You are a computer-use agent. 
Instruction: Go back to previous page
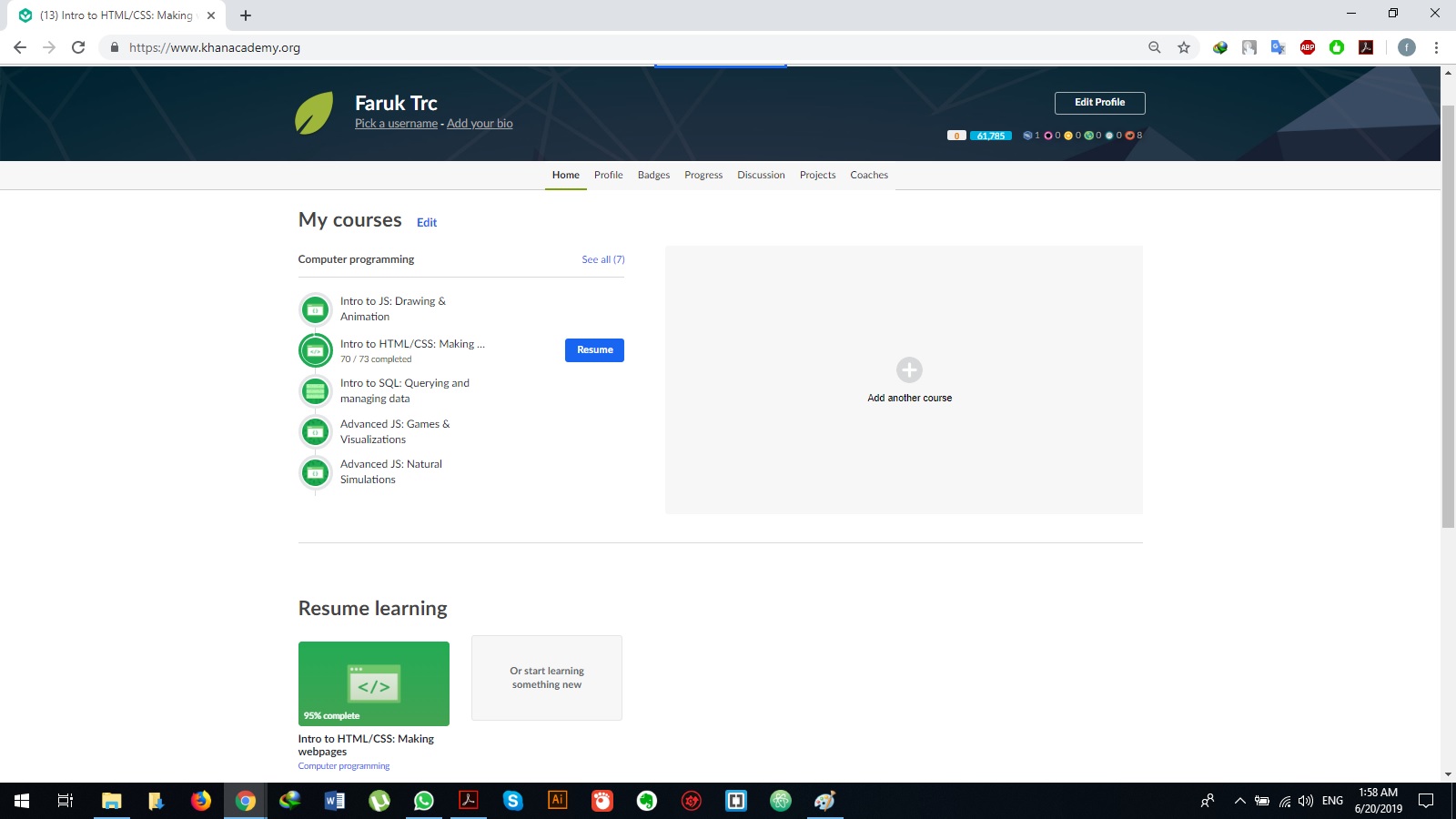click(x=20, y=47)
